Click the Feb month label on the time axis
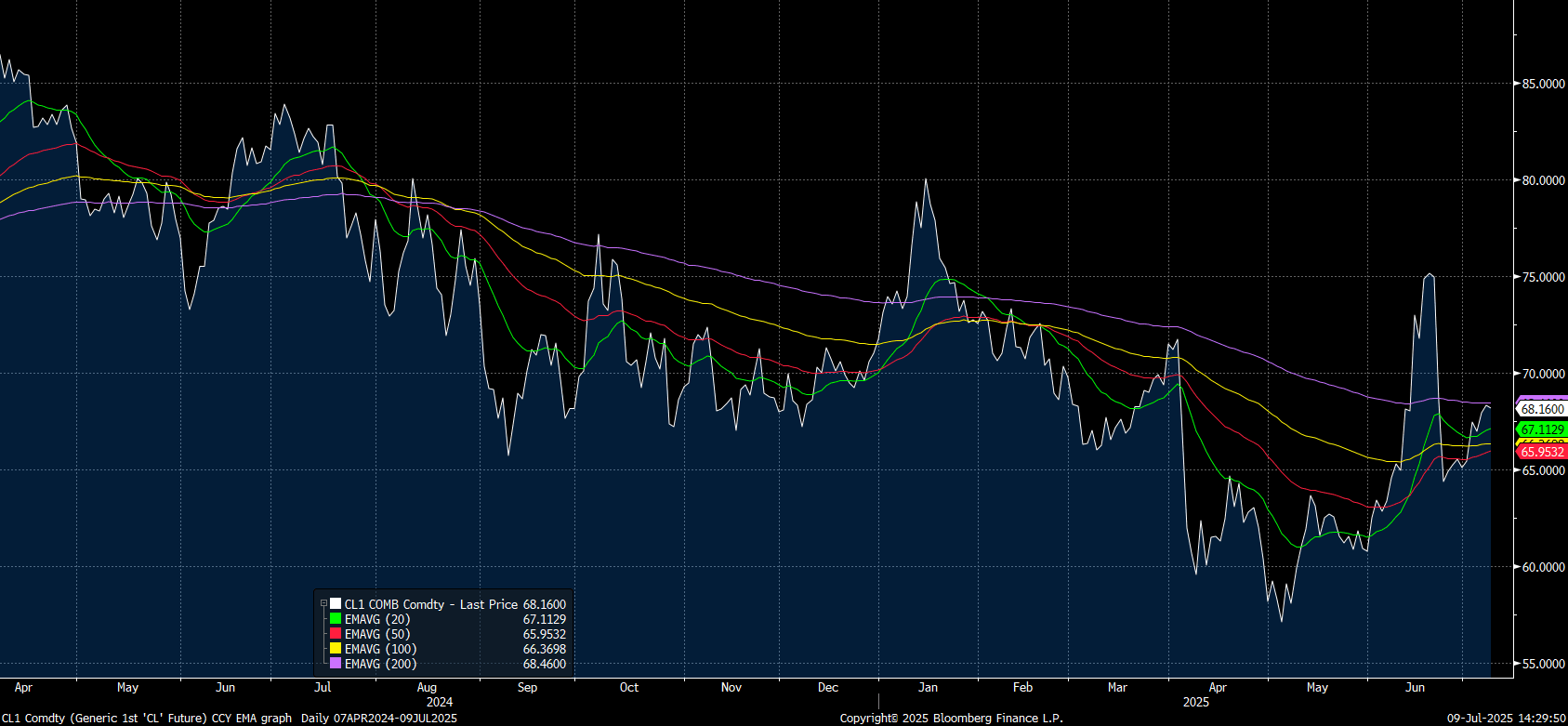Image resolution: width=1568 pixels, height=726 pixels. click(x=1022, y=688)
